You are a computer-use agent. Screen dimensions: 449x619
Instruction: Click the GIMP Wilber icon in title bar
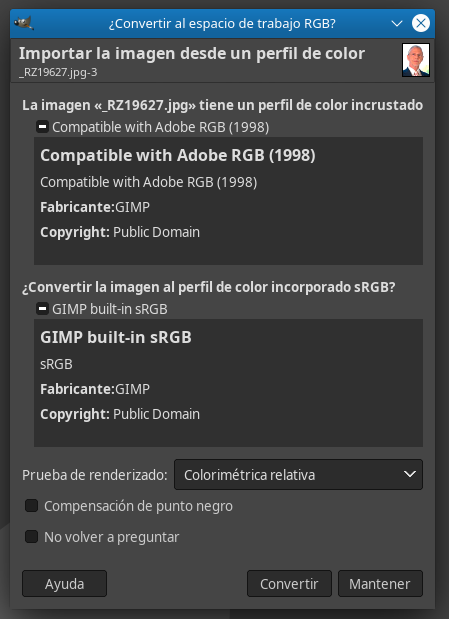[x=24, y=23]
